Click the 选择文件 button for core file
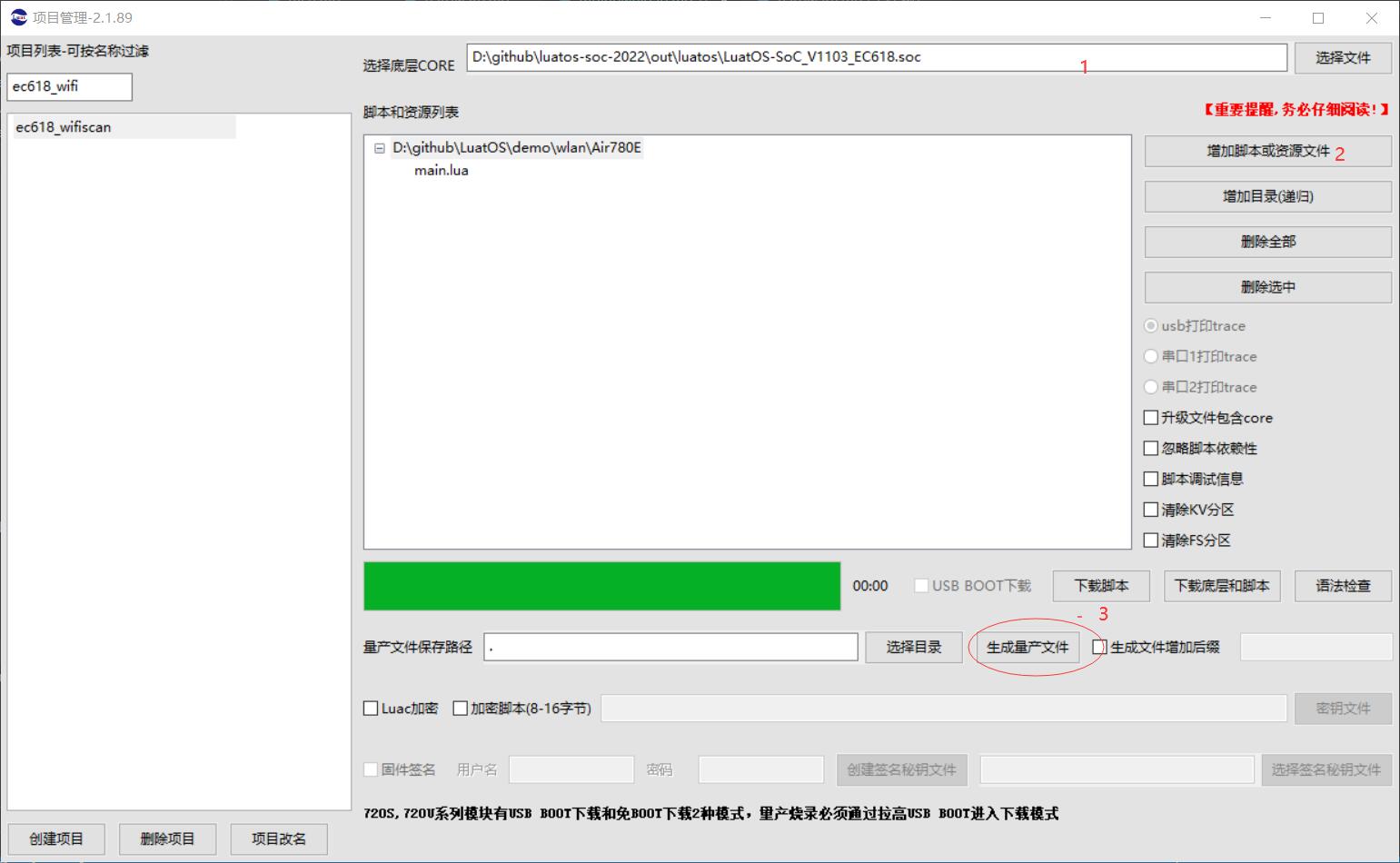This screenshot has width=1400, height=863. pos(1343,57)
